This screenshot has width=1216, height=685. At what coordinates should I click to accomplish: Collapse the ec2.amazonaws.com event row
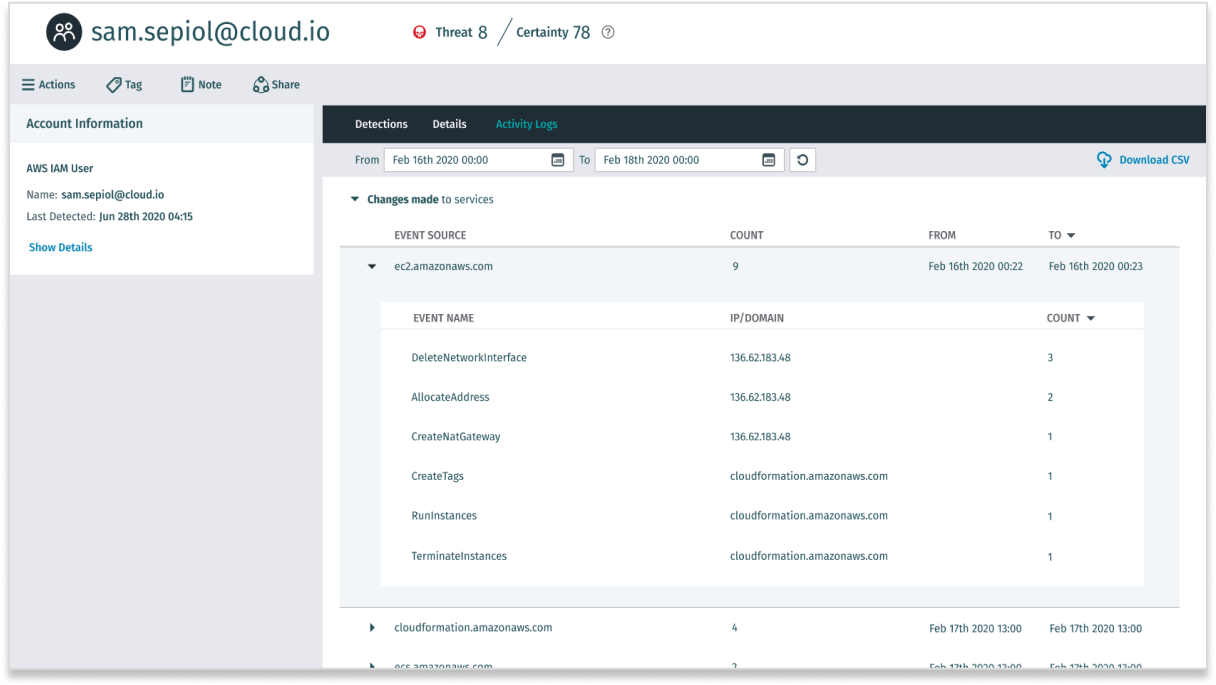371,266
